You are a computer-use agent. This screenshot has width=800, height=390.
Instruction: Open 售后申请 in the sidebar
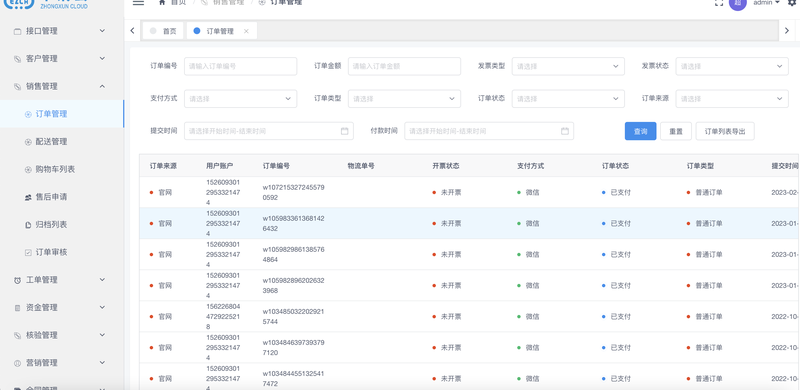(51, 197)
